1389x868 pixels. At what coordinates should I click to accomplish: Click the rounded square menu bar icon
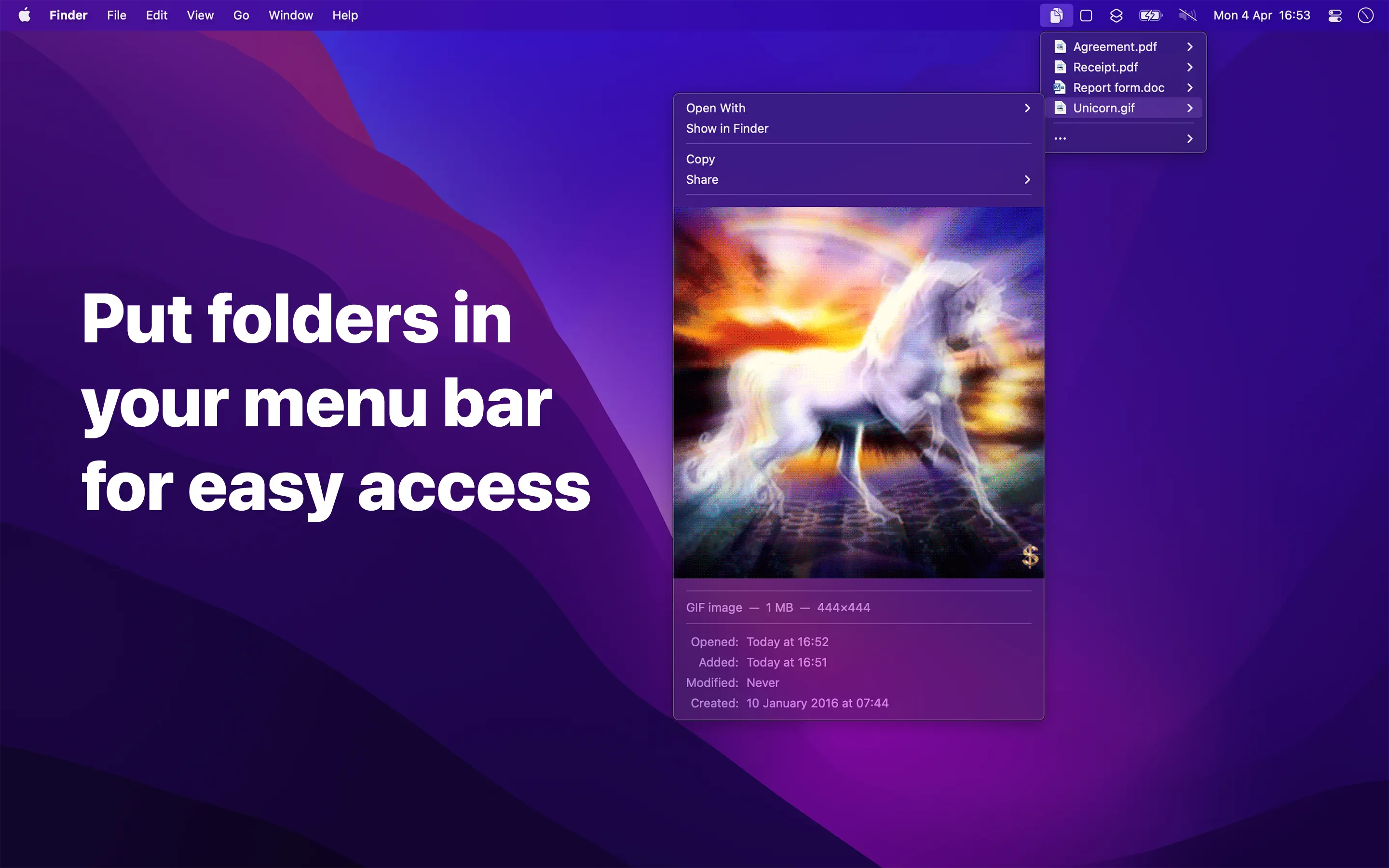(x=1086, y=15)
